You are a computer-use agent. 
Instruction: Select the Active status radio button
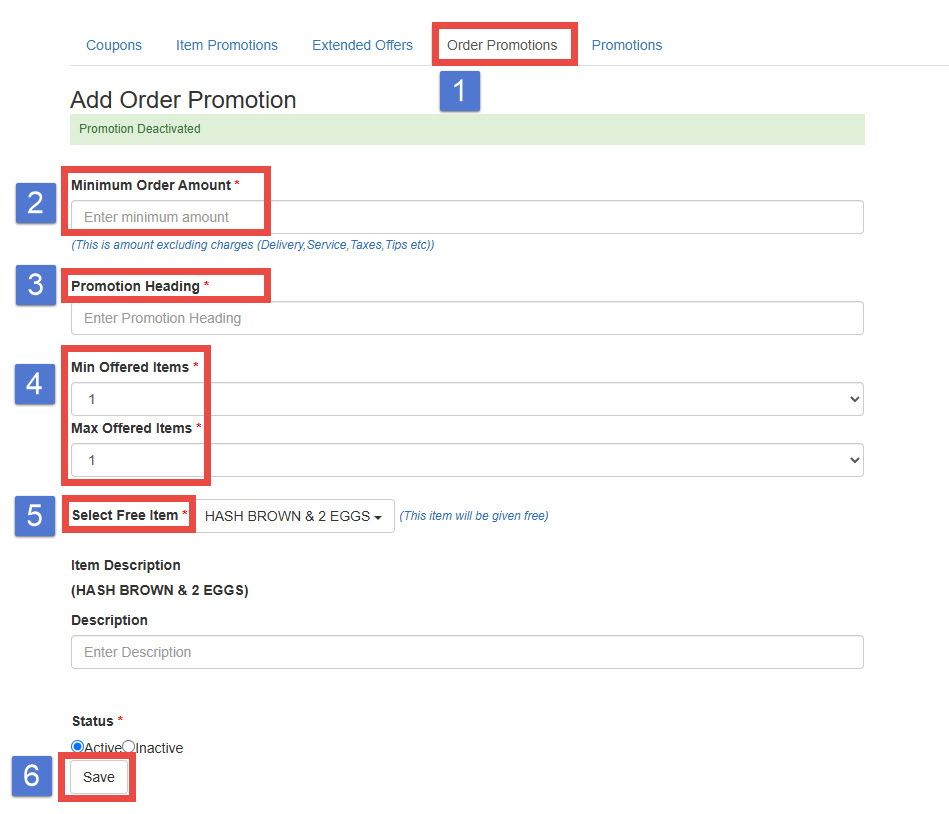(x=78, y=747)
